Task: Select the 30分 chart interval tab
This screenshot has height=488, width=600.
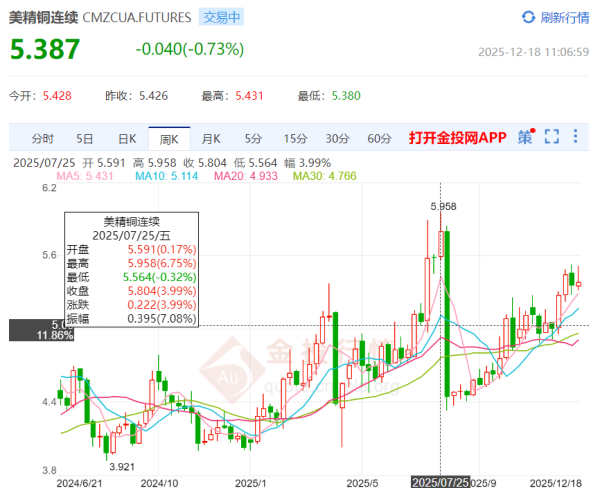Action: tap(337, 139)
